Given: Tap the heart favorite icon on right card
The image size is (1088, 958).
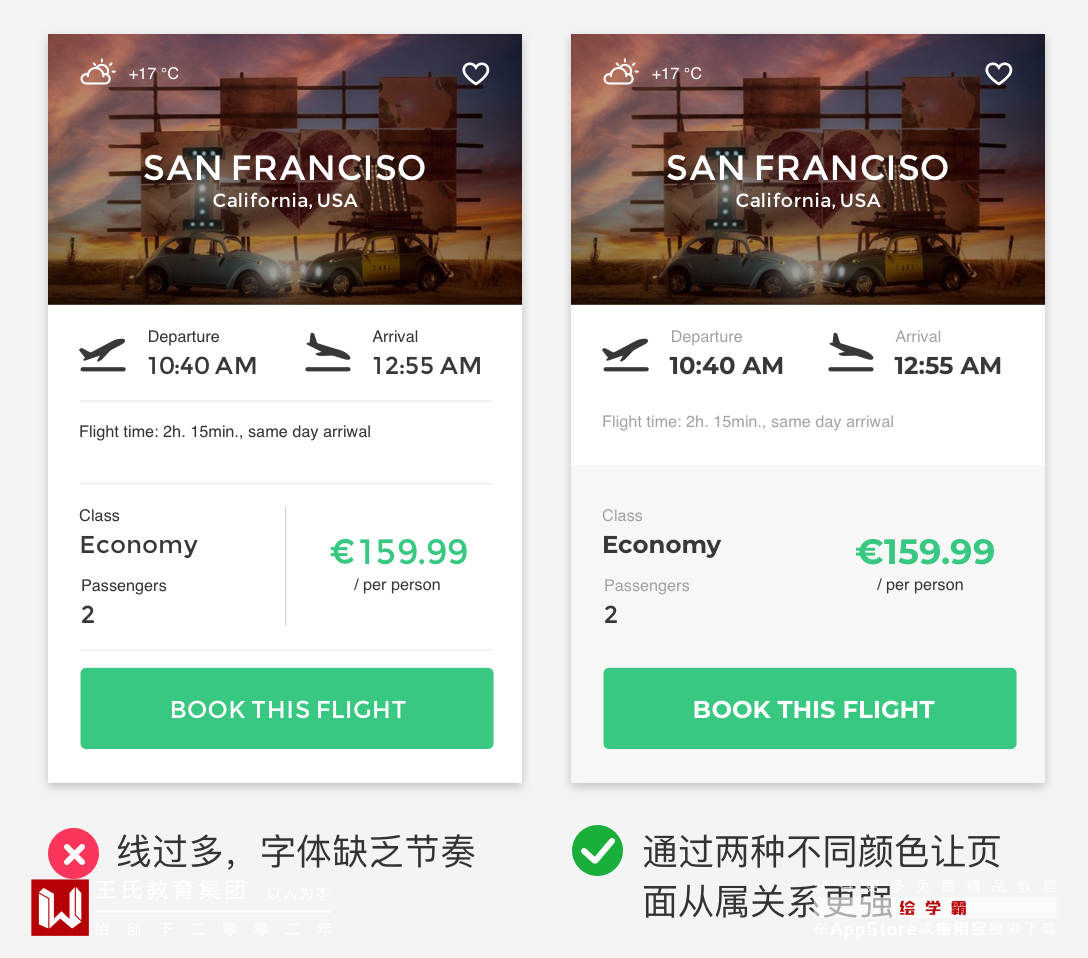Looking at the screenshot, I should [x=999, y=73].
